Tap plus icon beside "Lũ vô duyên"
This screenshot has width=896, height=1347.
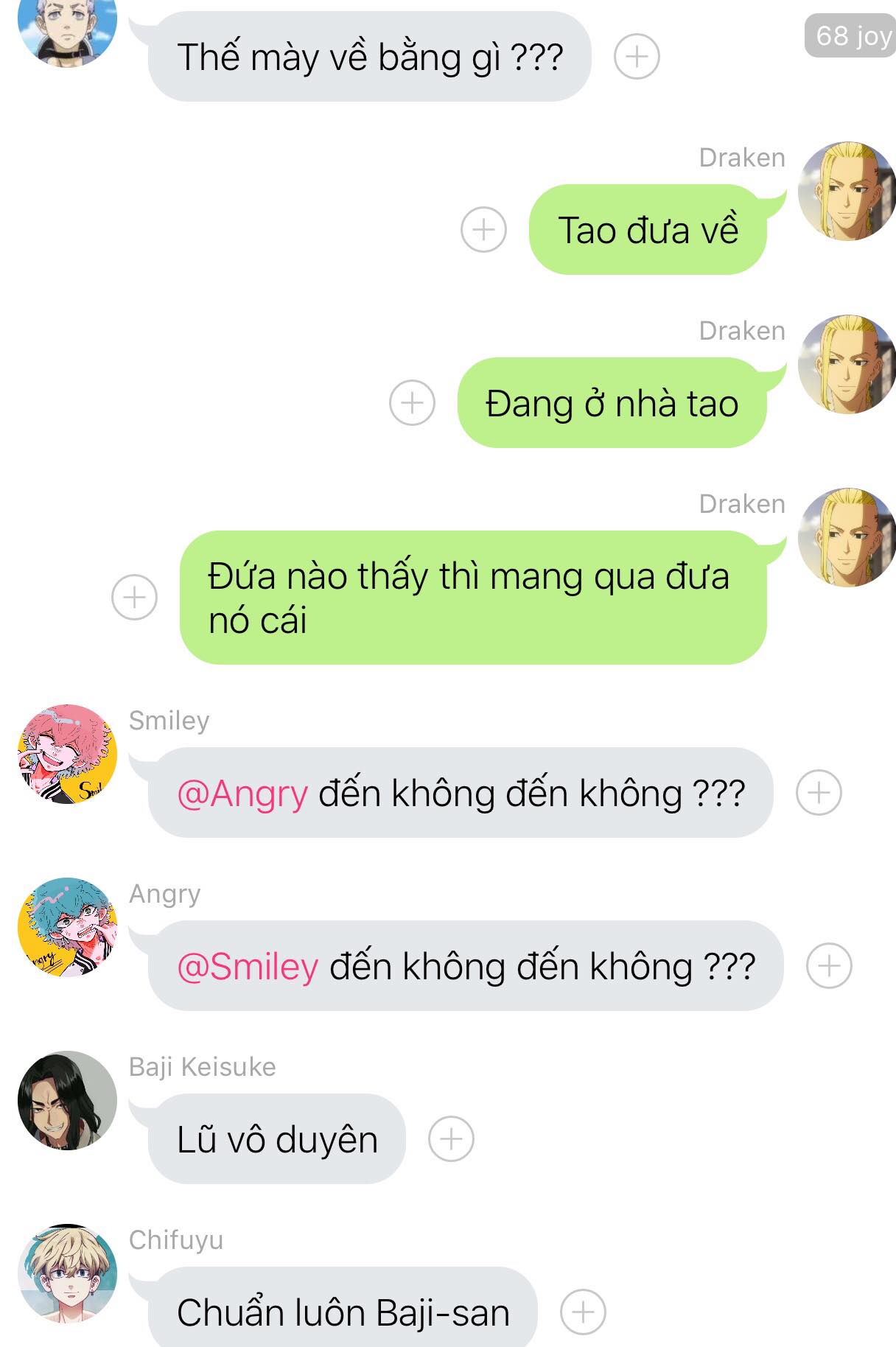451,1139
